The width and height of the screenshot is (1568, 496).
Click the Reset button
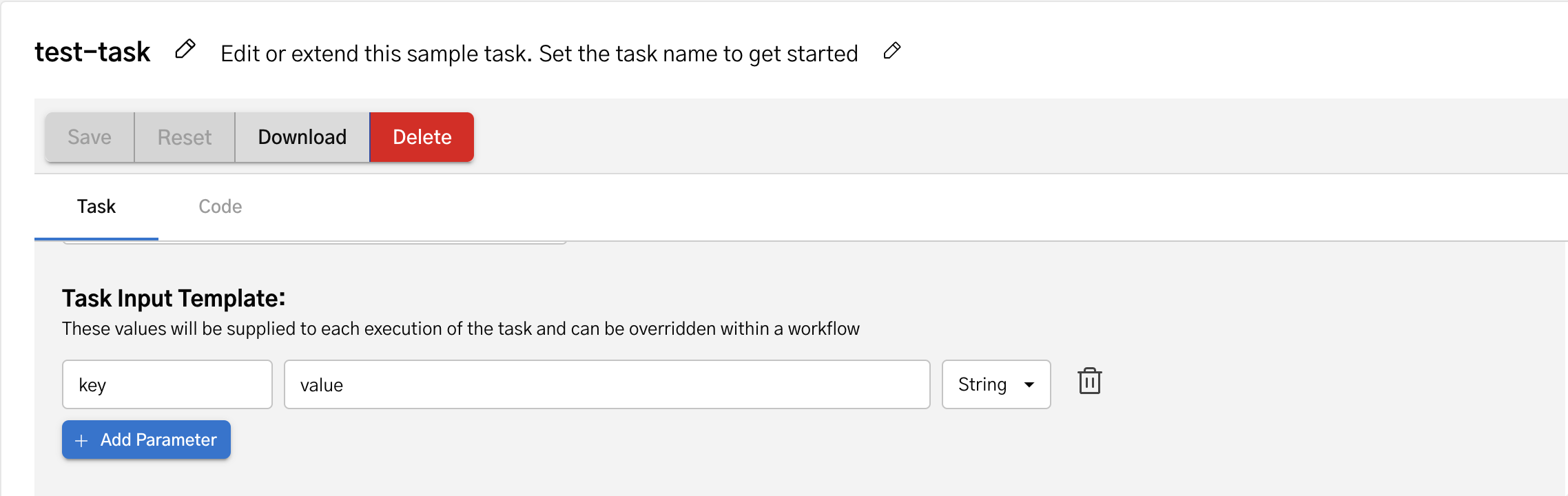pos(184,136)
